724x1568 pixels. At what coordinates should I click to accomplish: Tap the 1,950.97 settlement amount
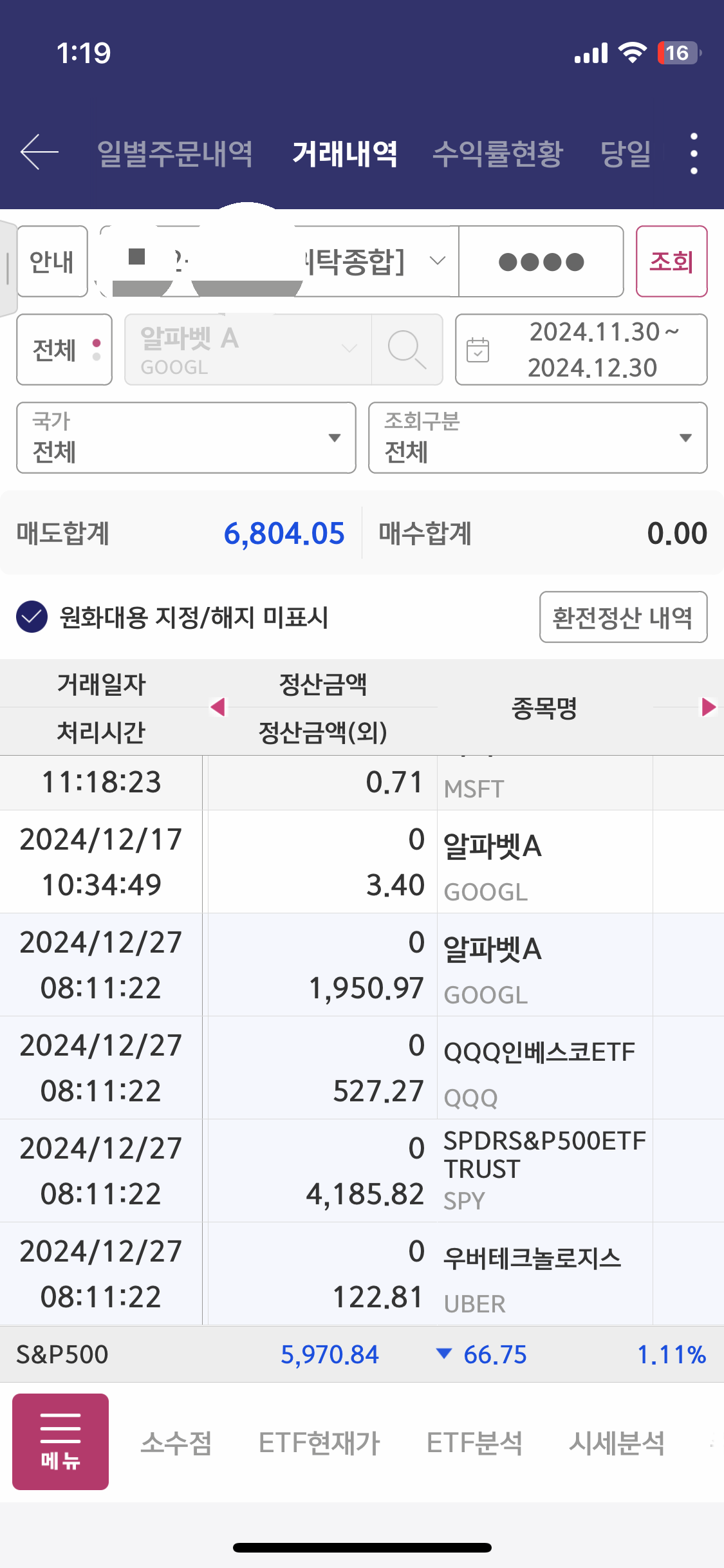(x=366, y=988)
